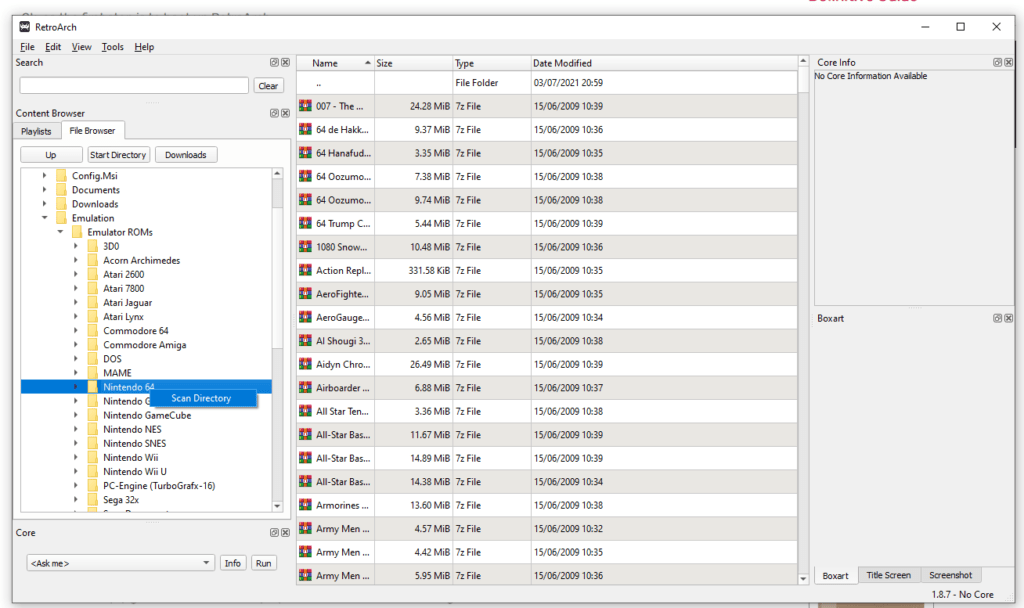The height and width of the screenshot is (608, 1024).
Task: Switch to the Title Screen tab
Action: [889, 575]
